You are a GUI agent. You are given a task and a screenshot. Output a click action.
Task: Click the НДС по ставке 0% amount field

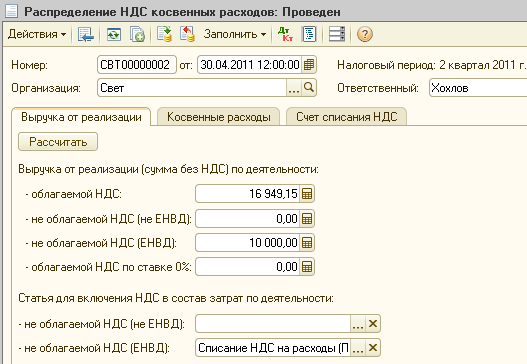tap(247, 267)
